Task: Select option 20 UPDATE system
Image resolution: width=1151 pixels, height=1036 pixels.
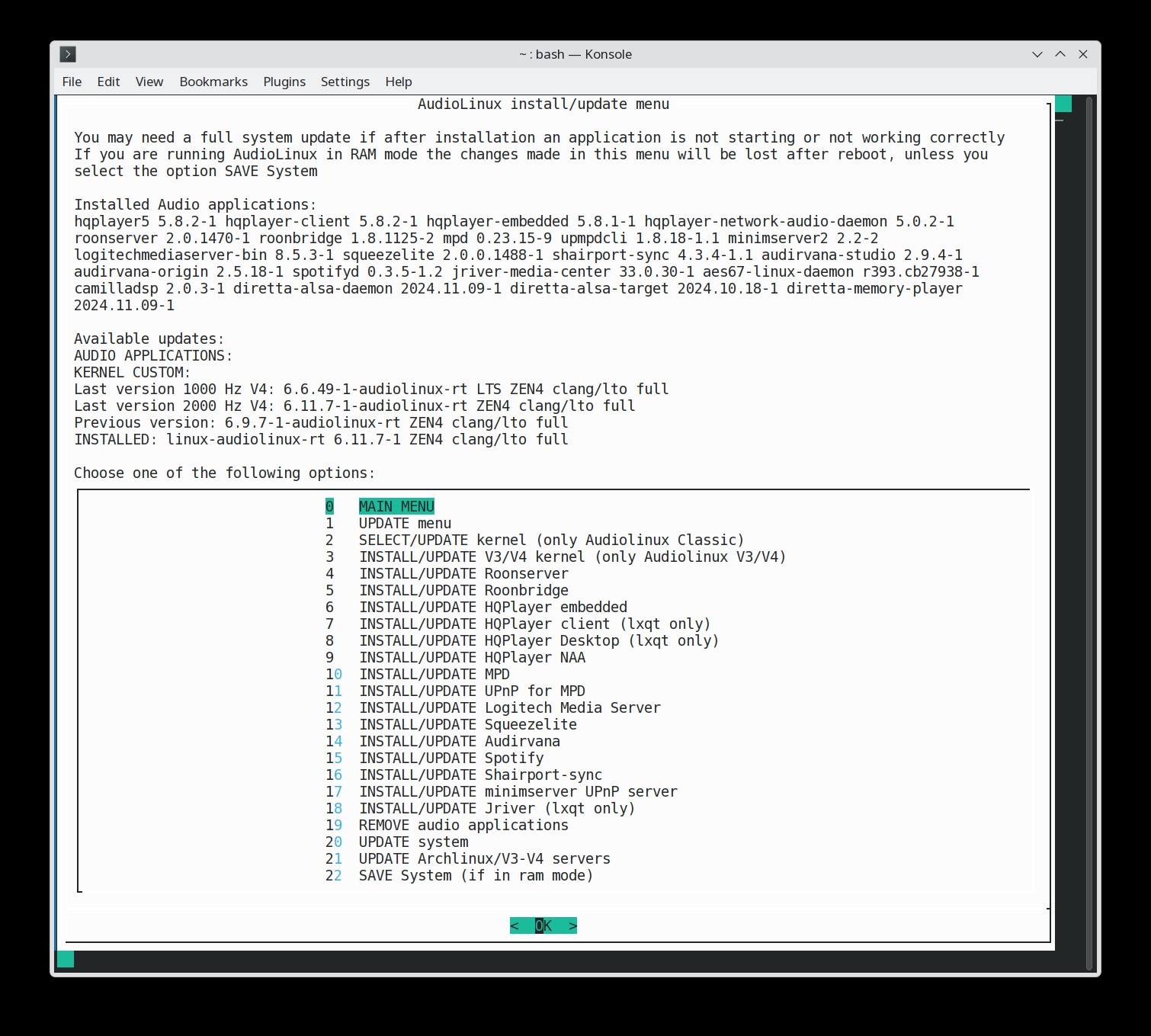Action: click(396, 842)
